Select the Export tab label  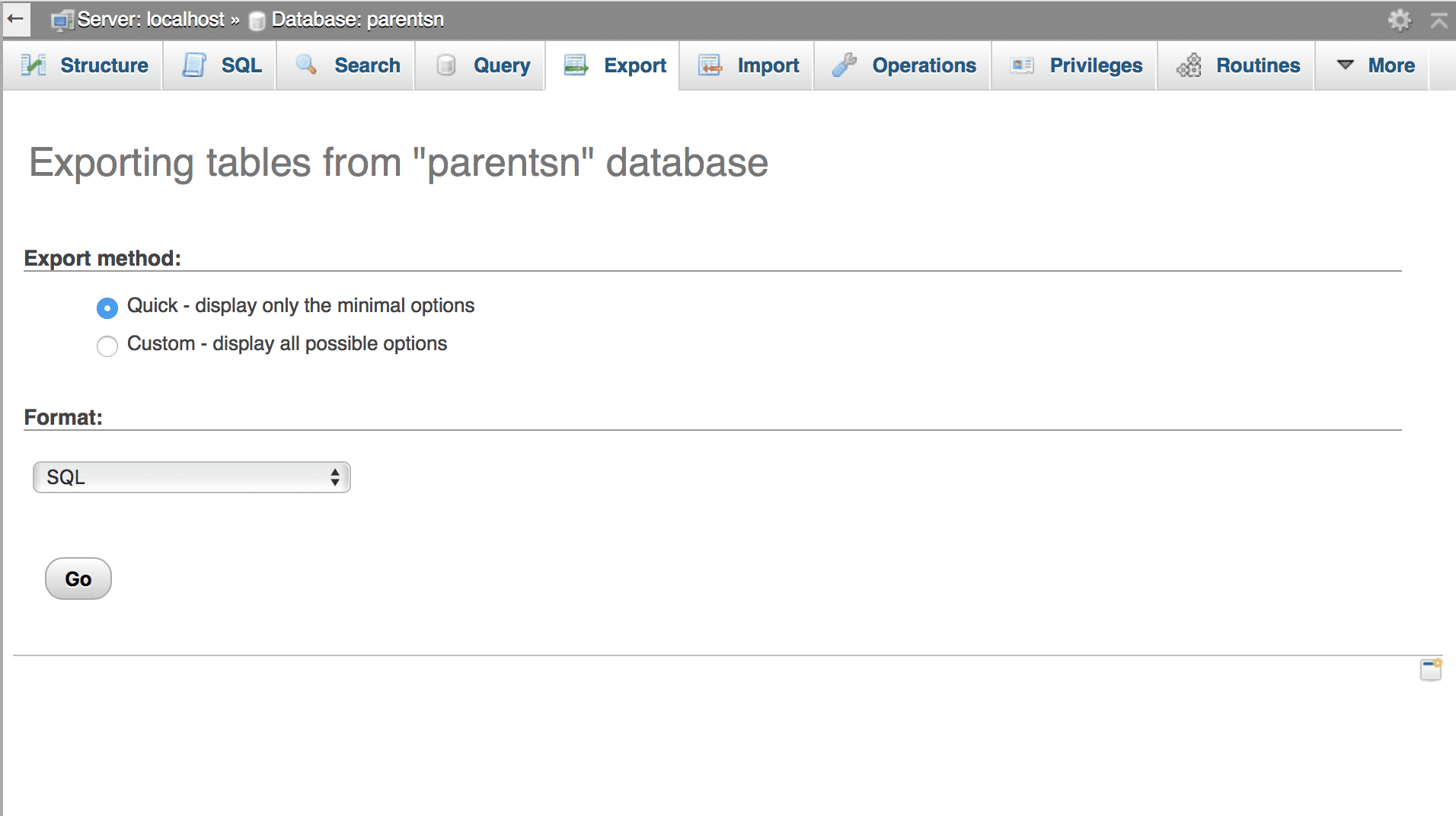tap(635, 65)
